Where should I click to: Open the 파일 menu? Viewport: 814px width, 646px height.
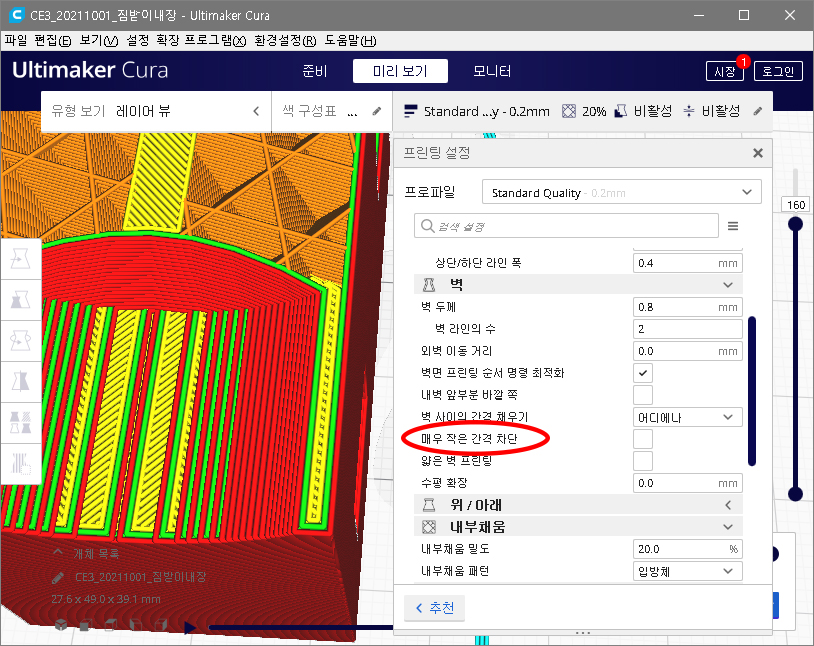coord(15,41)
